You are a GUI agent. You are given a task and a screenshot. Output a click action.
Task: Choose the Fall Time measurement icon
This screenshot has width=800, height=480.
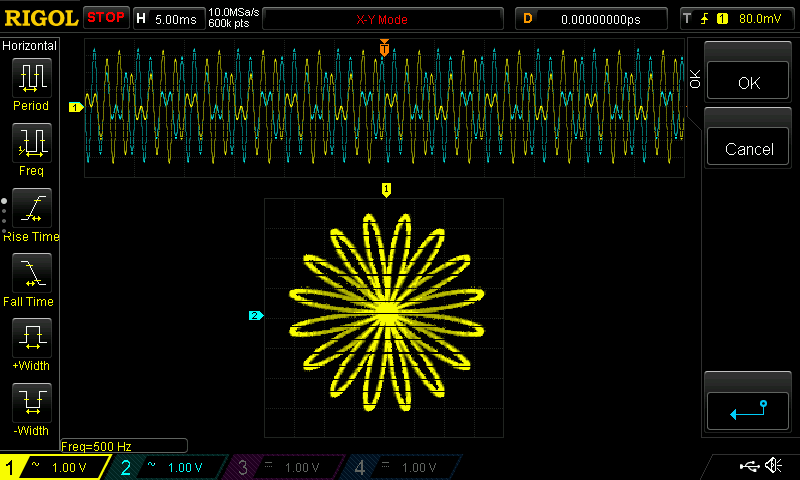click(x=31, y=273)
